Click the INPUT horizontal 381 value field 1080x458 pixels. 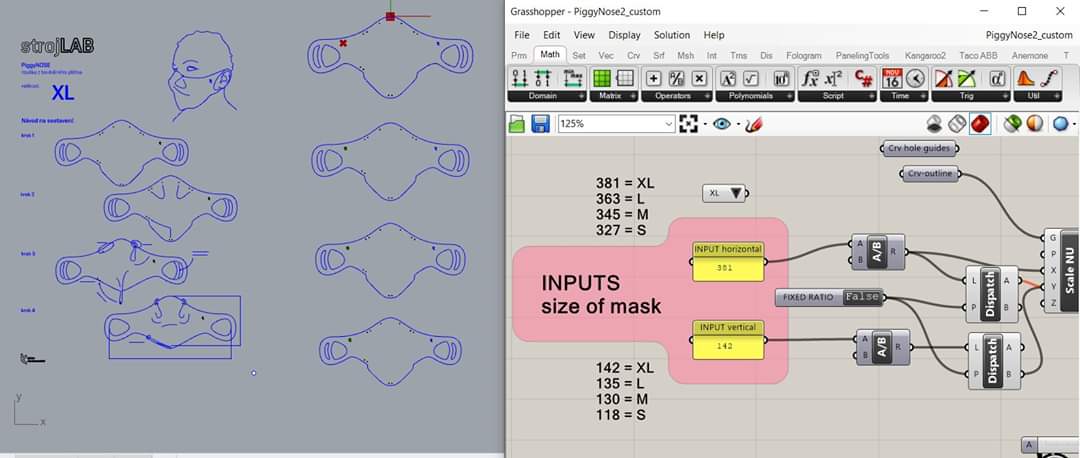[x=727, y=268]
